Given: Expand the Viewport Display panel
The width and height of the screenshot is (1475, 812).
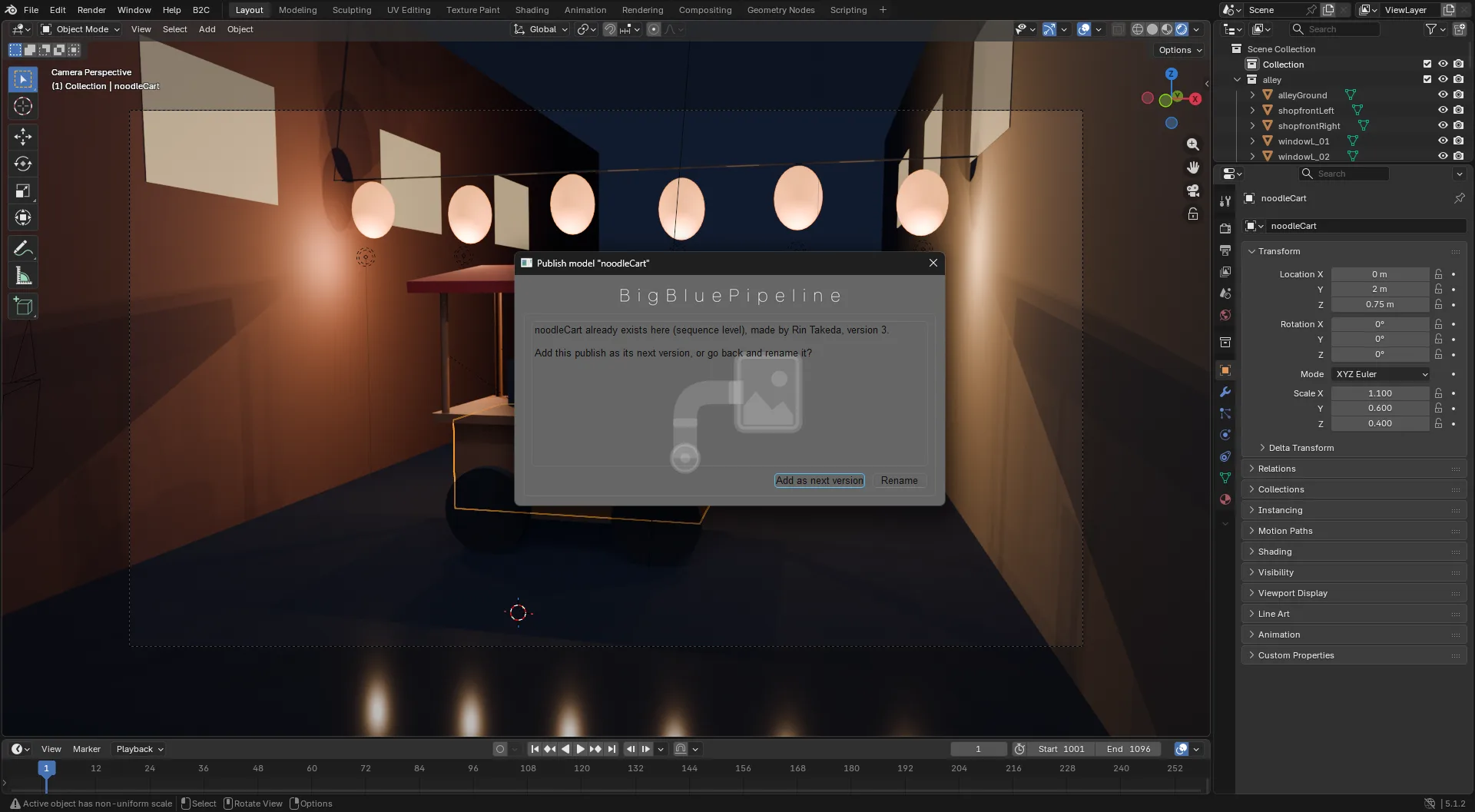Looking at the screenshot, I should point(1354,593).
